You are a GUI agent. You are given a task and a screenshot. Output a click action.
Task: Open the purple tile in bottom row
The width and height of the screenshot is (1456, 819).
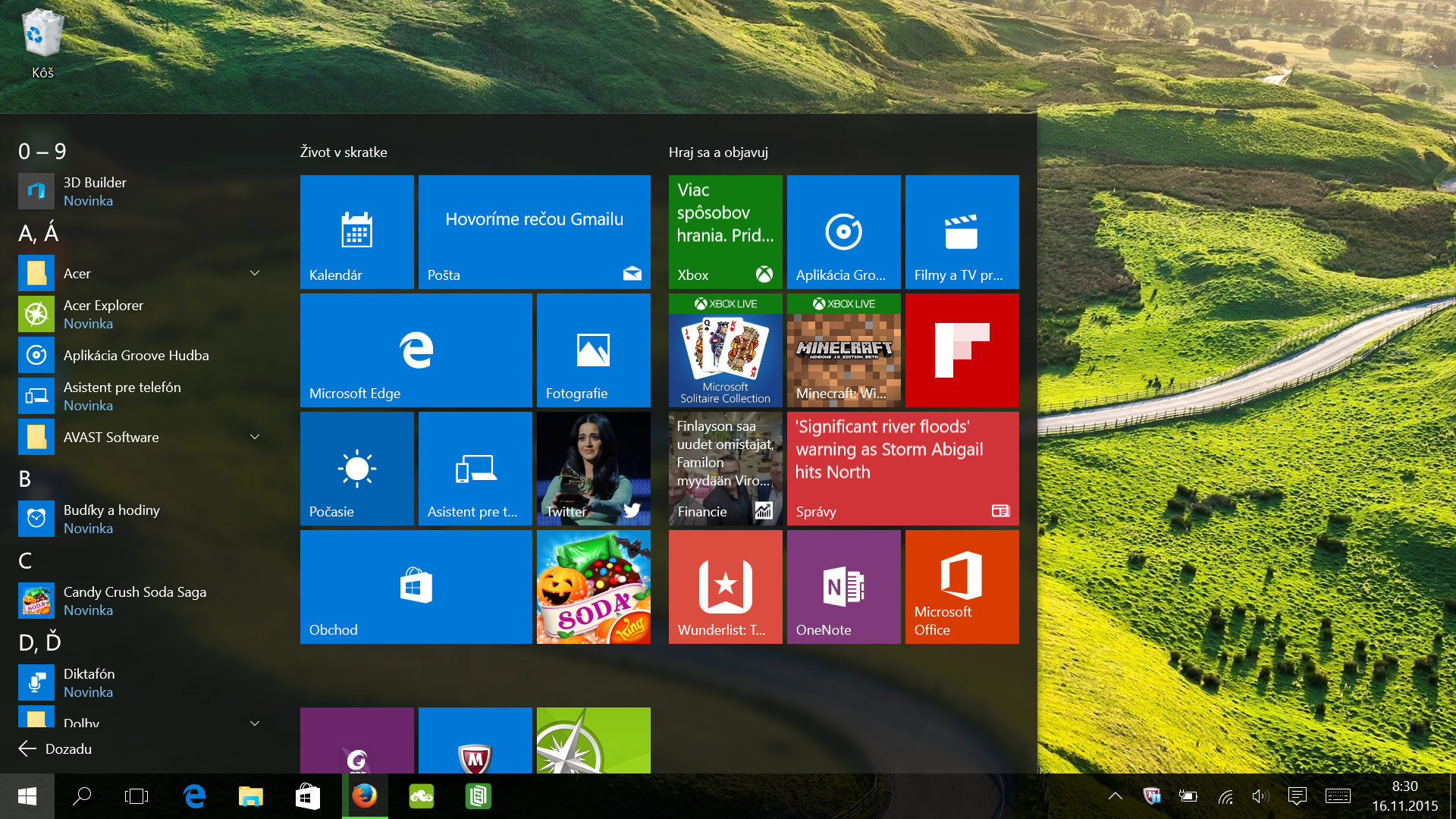357,741
